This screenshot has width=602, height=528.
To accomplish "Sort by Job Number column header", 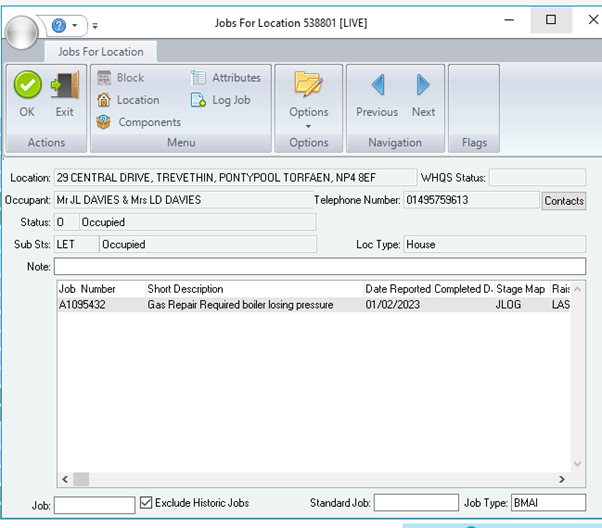I will 102,289.
